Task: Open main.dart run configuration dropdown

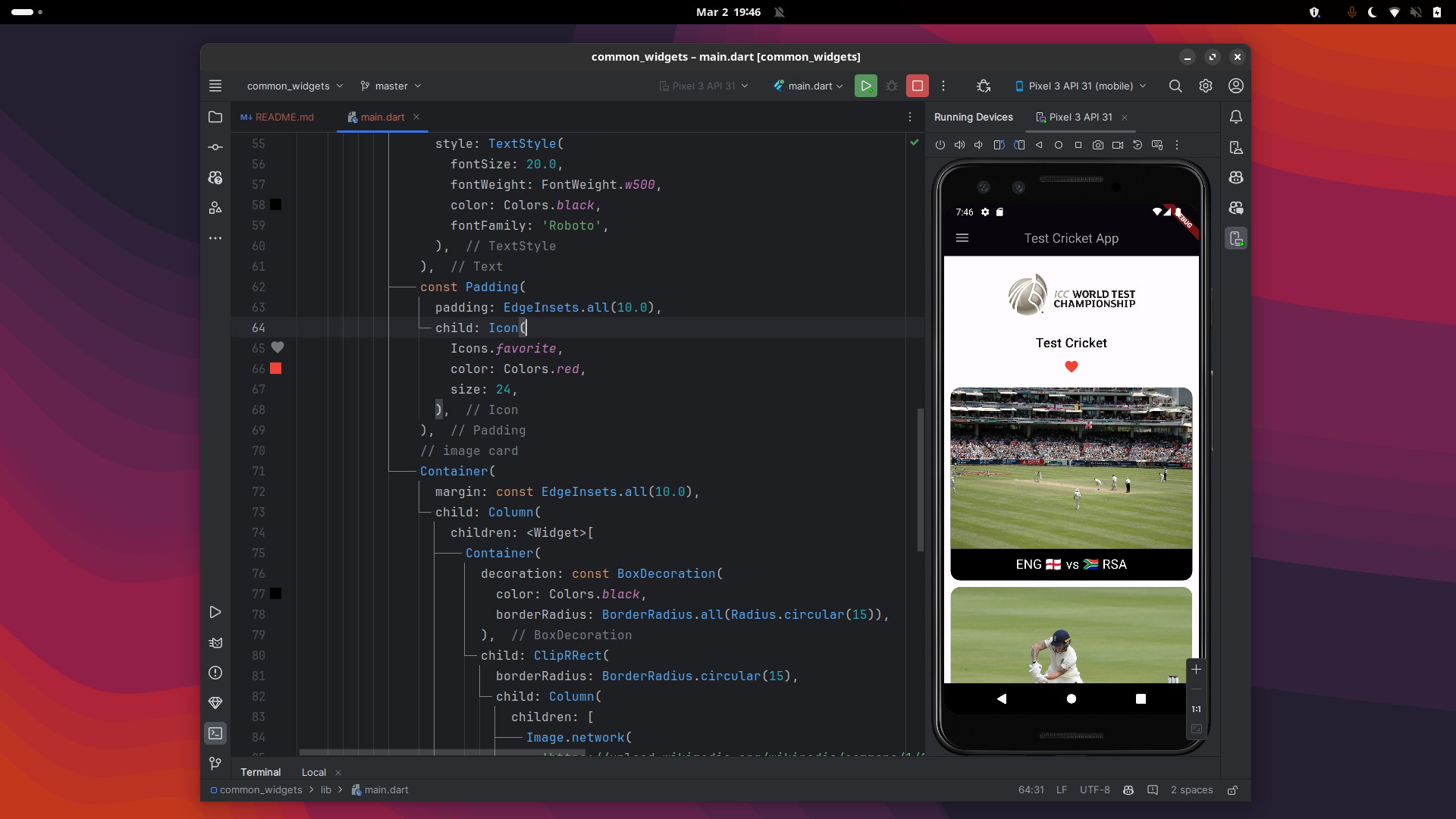Action: pos(809,86)
